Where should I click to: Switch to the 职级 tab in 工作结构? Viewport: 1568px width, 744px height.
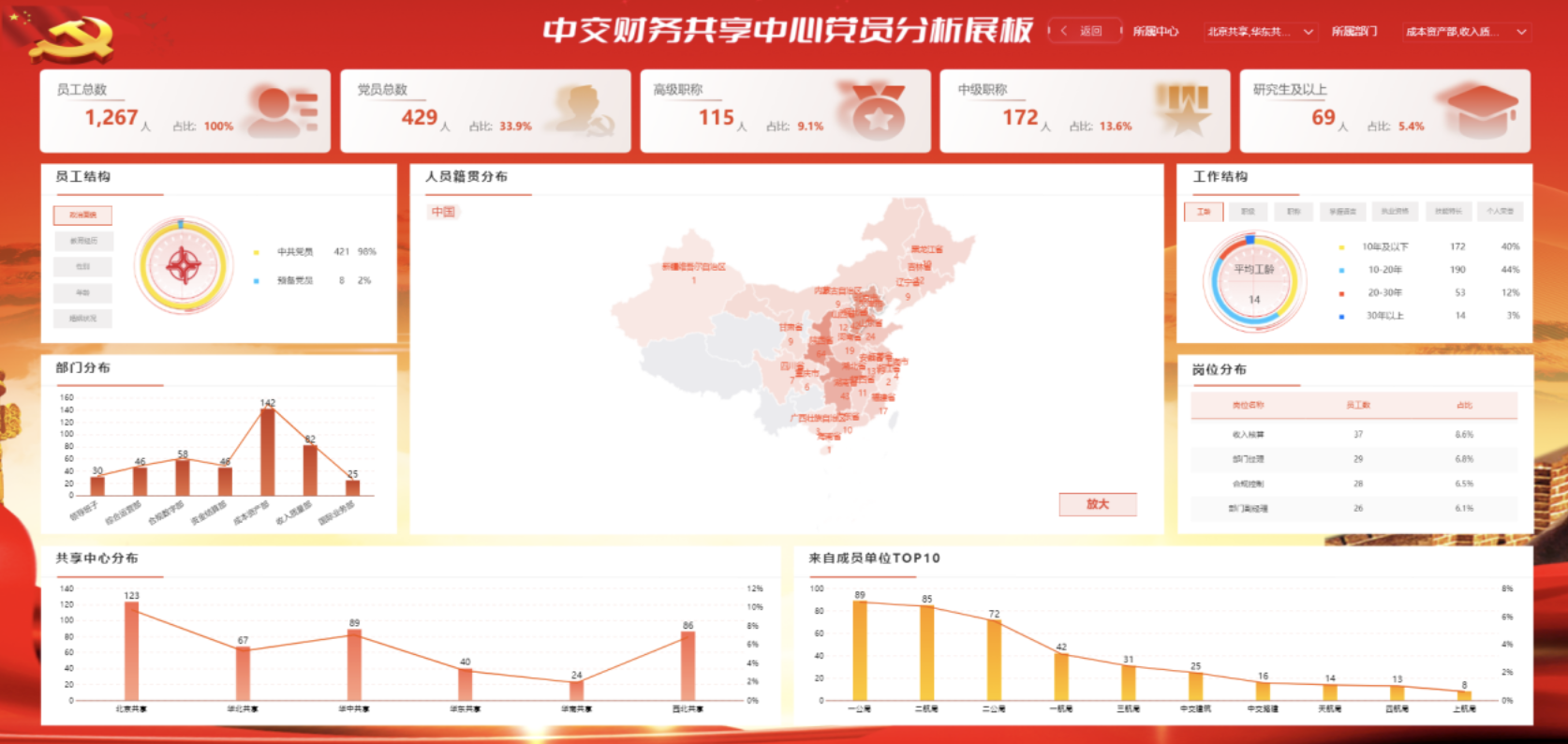1248,212
